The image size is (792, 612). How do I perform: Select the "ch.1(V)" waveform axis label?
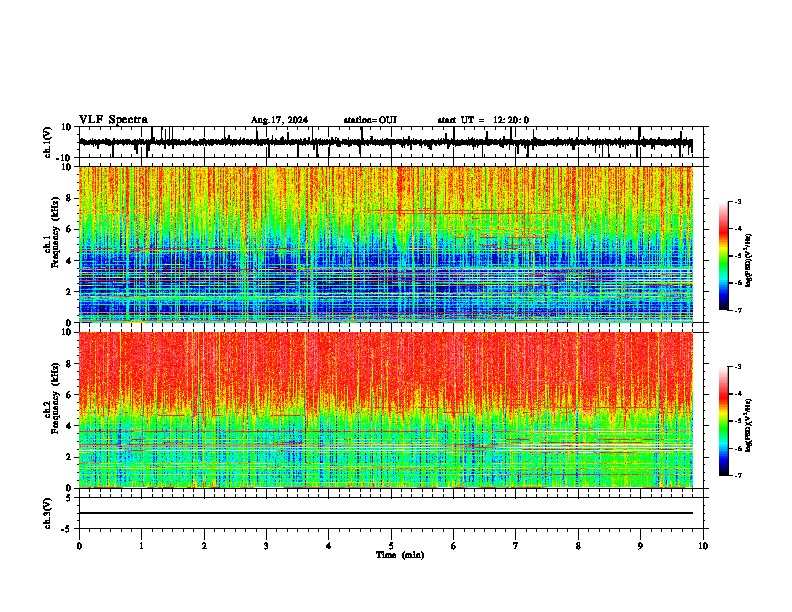click(x=48, y=142)
